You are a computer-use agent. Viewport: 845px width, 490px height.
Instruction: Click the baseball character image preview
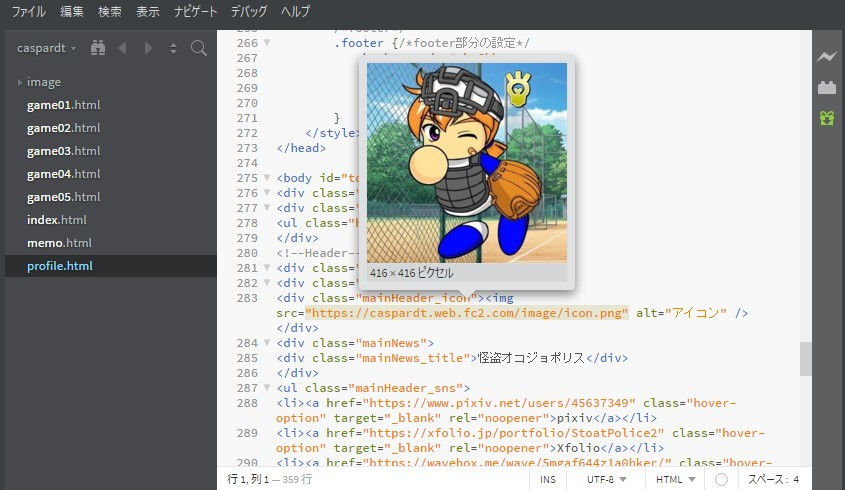pos(467,163)
